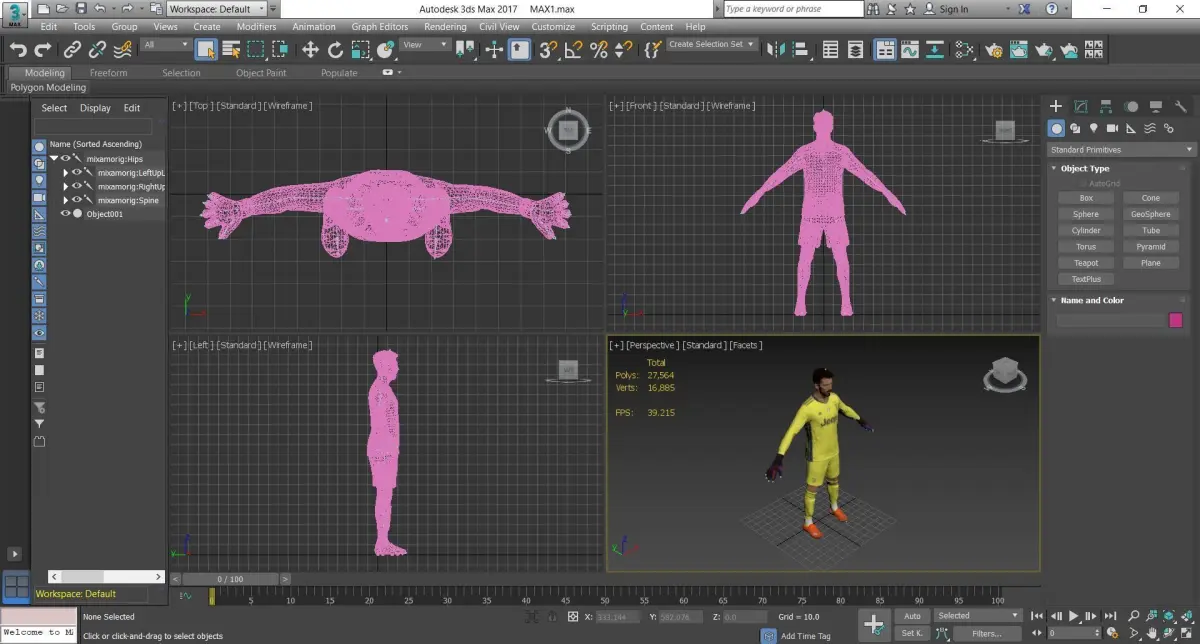
Task: Select the Select and Link tool
Action: [x=72, y=49]
